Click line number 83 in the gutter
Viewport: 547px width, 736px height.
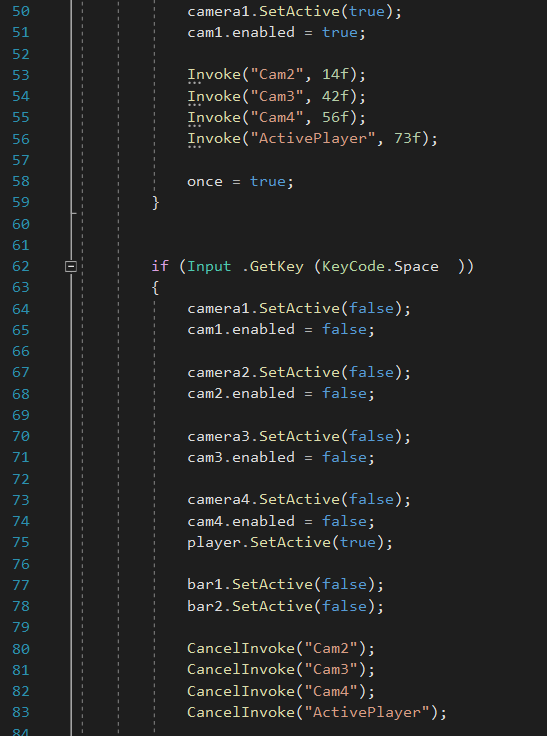tap(21, 713)
